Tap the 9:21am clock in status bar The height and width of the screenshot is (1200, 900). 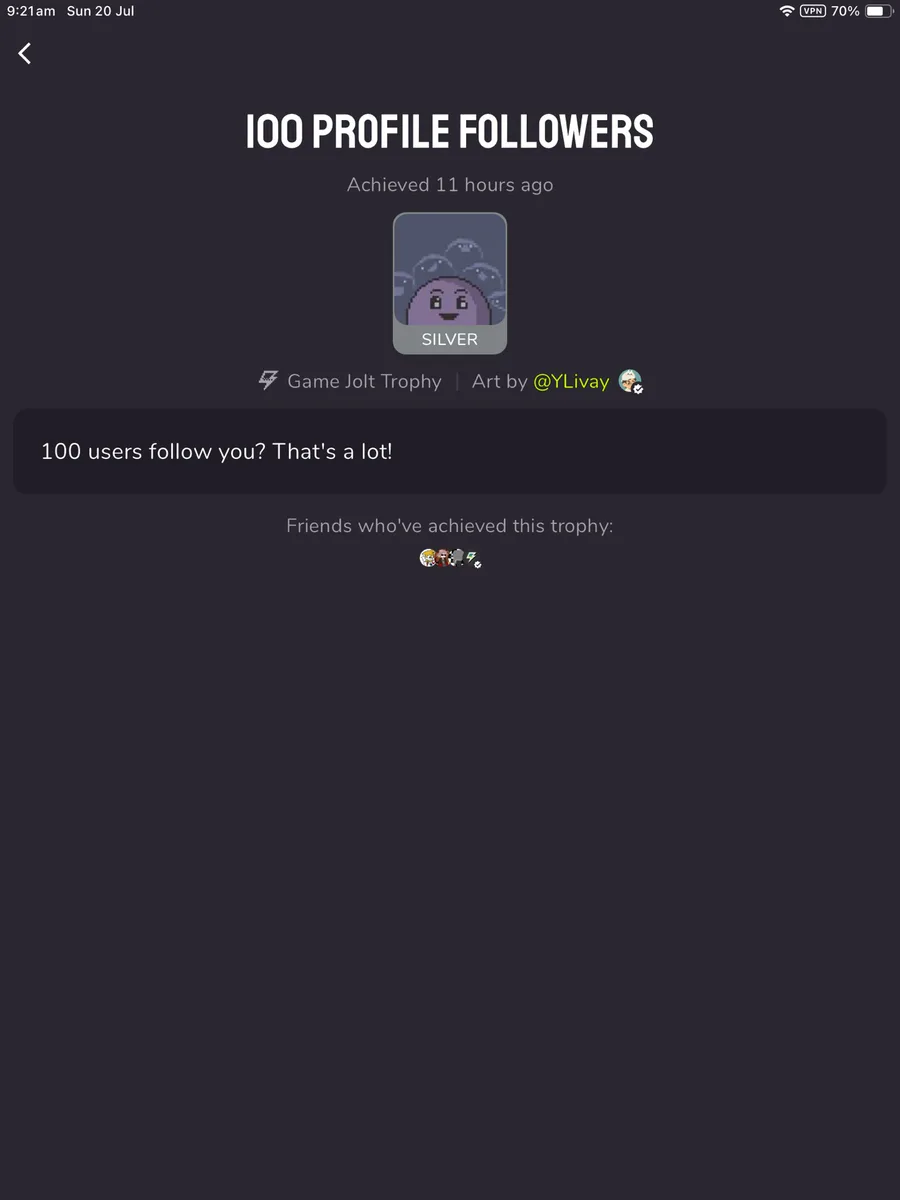click(31, 11)
